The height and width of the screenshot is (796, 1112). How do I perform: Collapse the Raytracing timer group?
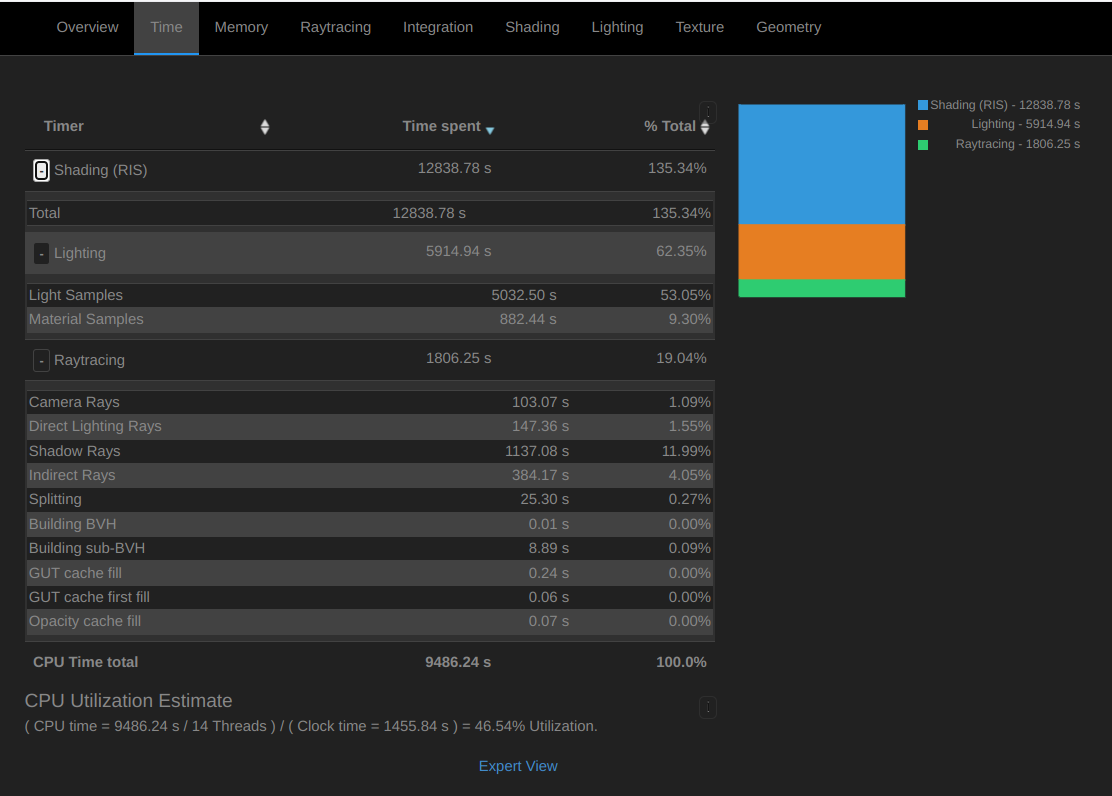point(42,360)
